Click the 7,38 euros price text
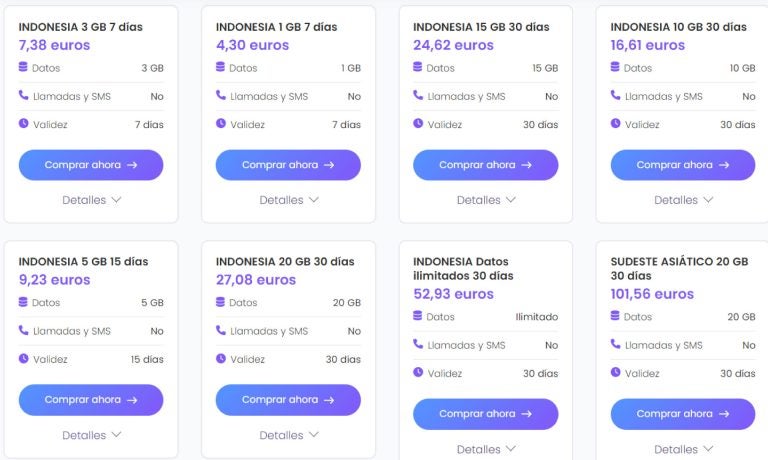 (54, 45)
